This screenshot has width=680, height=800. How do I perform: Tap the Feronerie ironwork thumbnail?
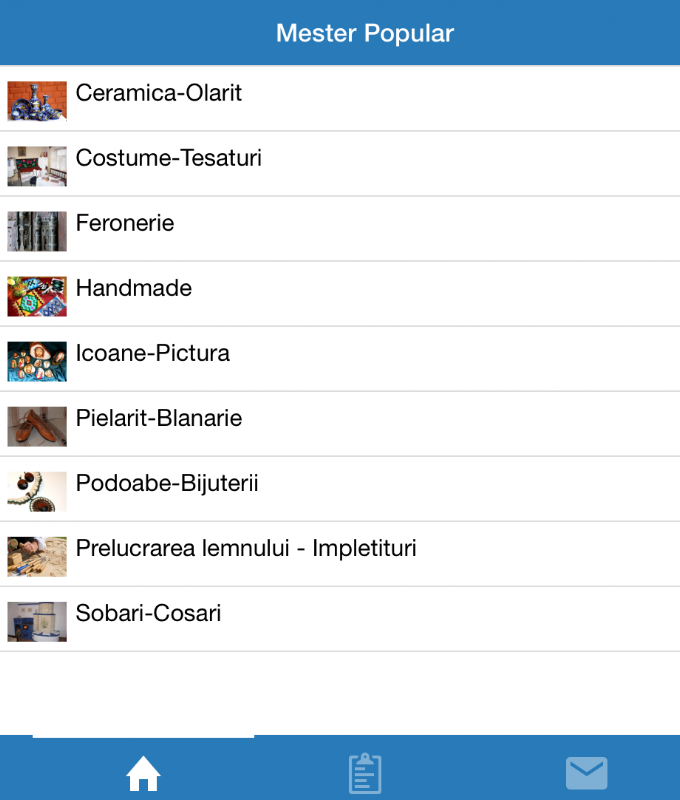click(37, 231)
